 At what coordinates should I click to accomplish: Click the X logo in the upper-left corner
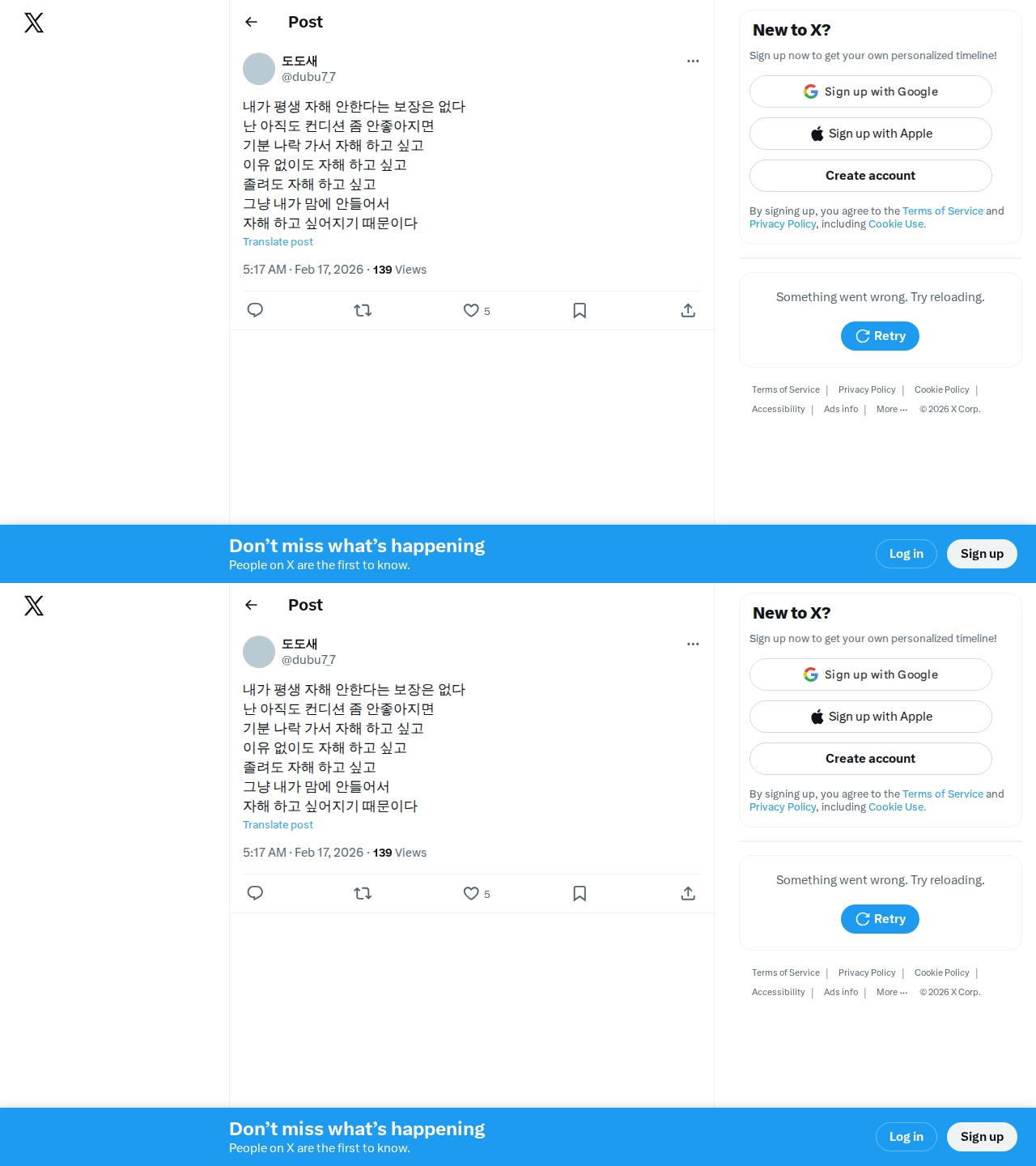(34, 23)
